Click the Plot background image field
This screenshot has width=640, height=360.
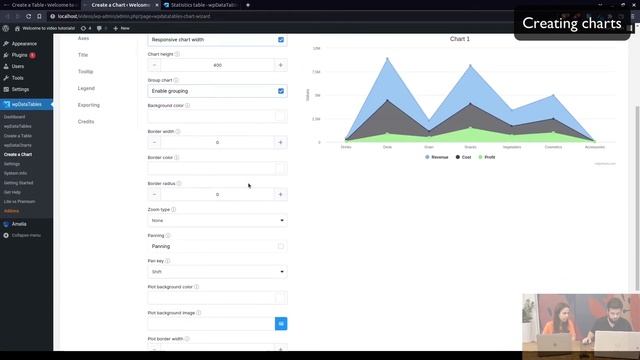[211, 324]
